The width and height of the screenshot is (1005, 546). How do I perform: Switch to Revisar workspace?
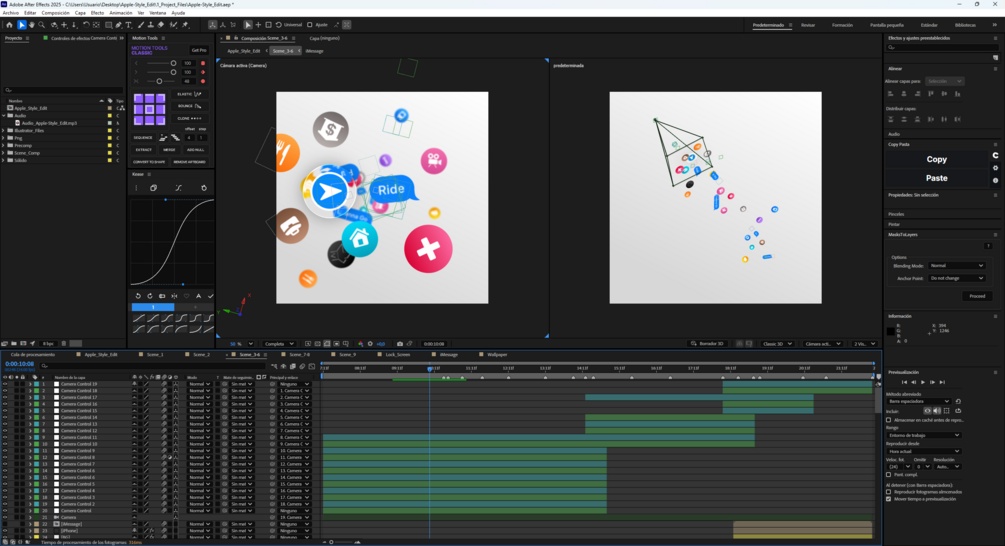pyautogui.click(x=808, y=25)
